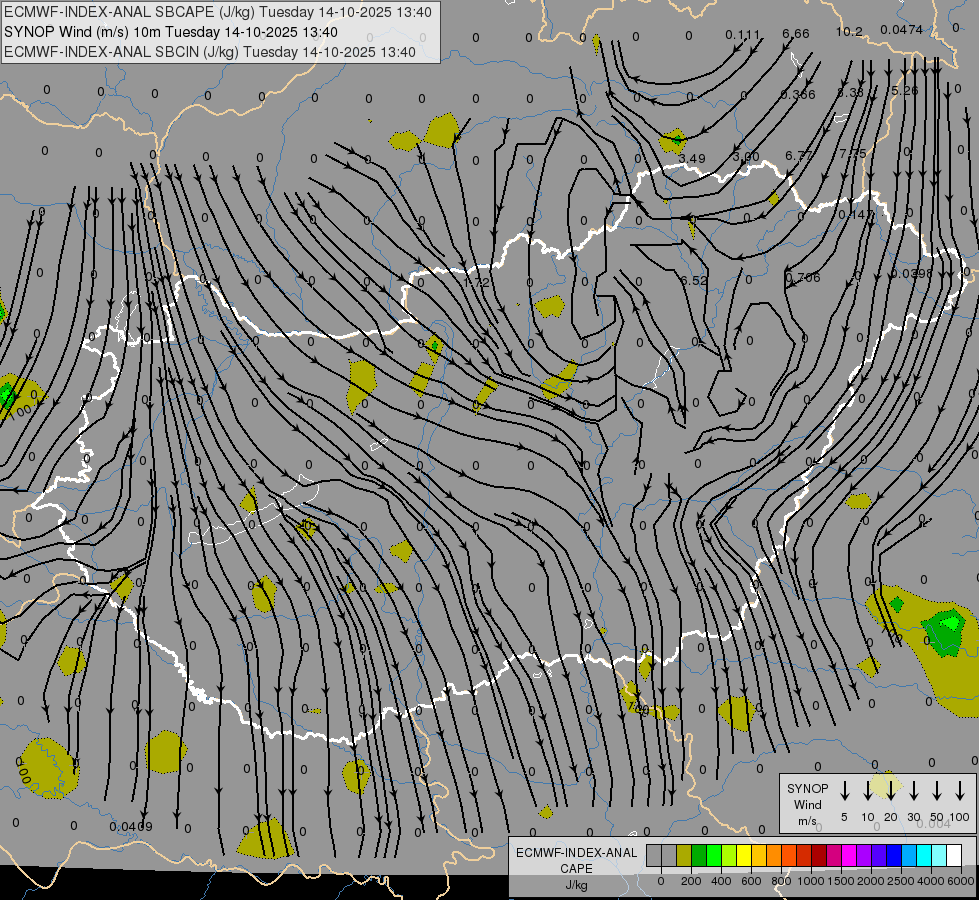Click the 2000 tick label on CAPE scale
The image size is (979, 900).
870,881
